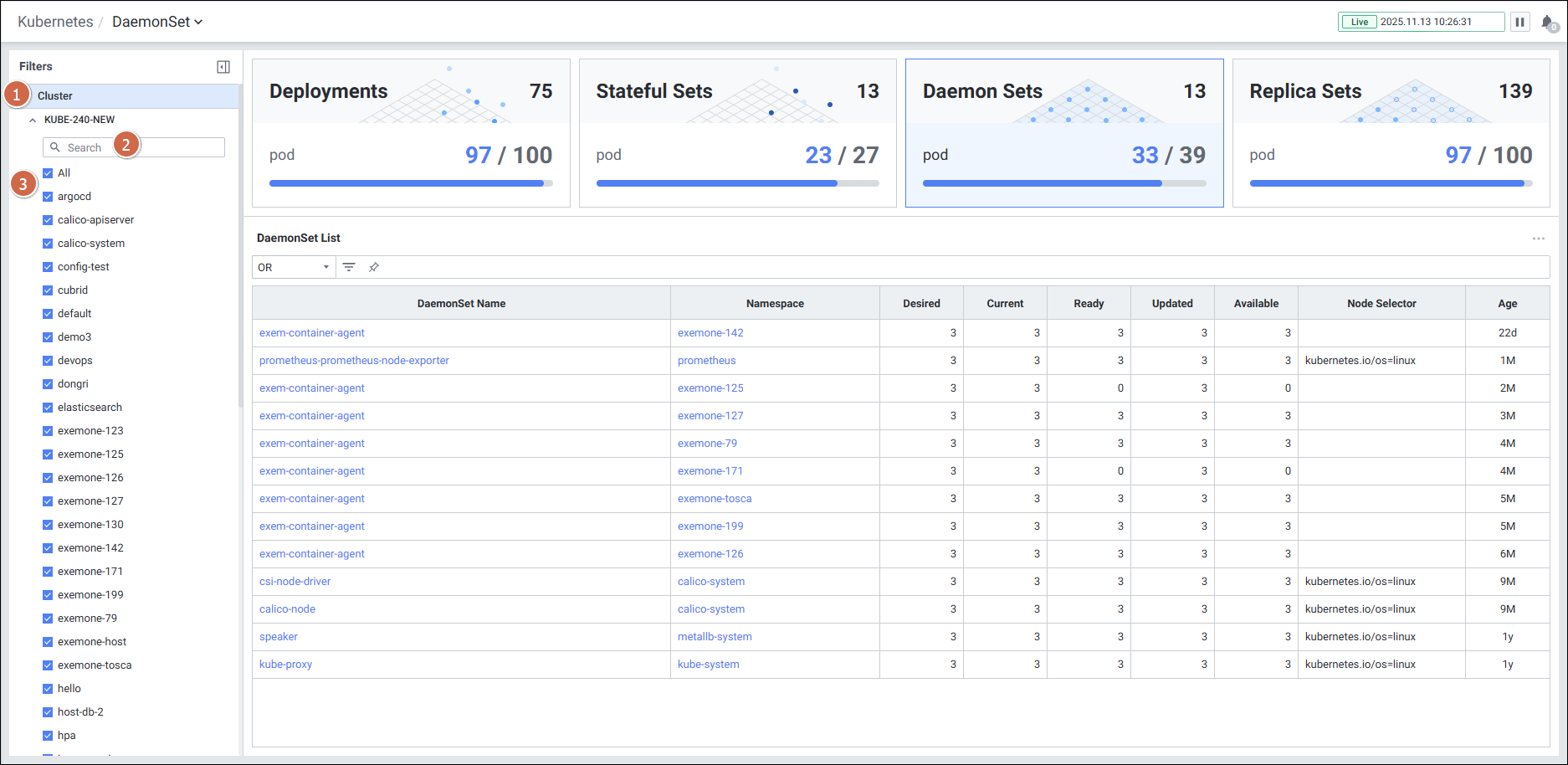Click the search magnifier icon in Filters
This screenshot has width=1568, height=765.
[x=55, y=147]
